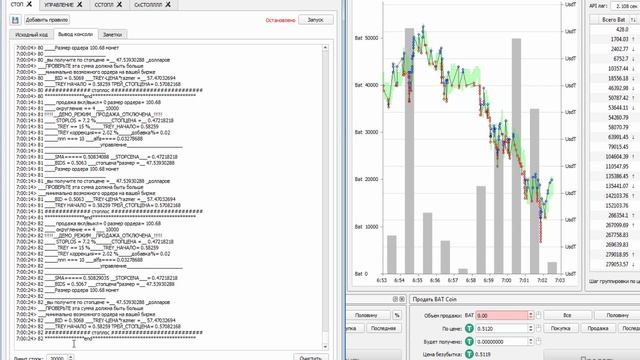Close the СкСТОЛЛЛЛ script tab
This screenshot has width=640, height=360.
click(168, 4)
